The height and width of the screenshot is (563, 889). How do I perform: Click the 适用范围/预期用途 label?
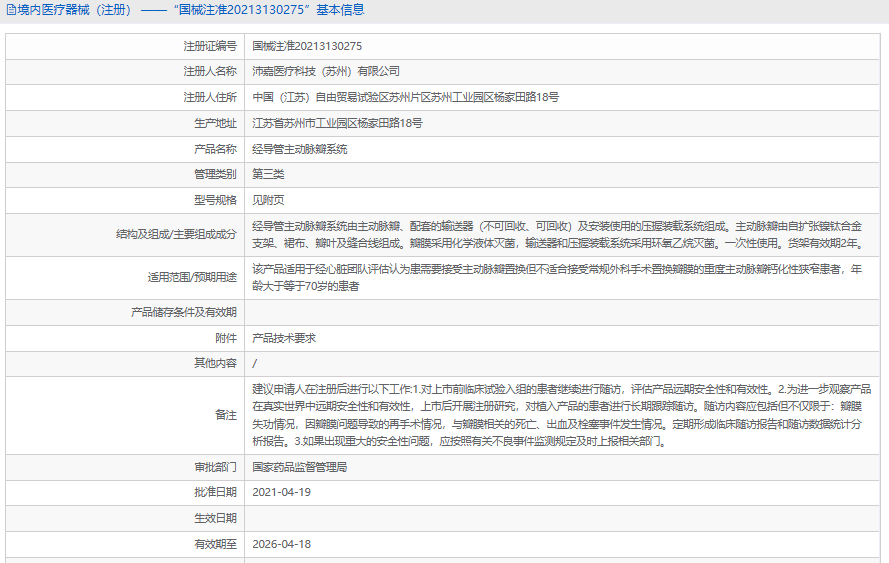(x=192, y=277)
